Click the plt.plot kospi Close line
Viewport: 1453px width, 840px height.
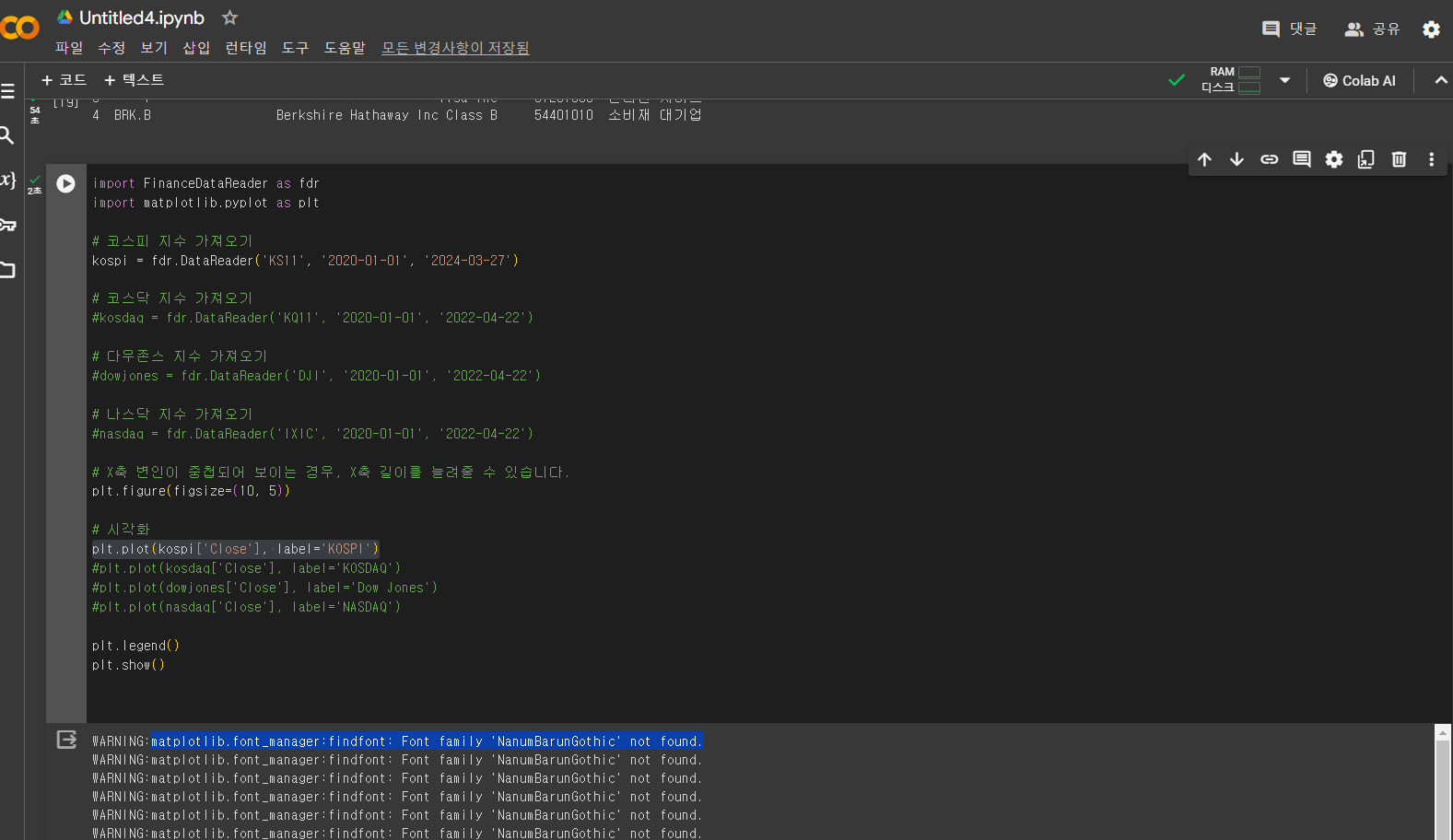(x=235, y=549)
